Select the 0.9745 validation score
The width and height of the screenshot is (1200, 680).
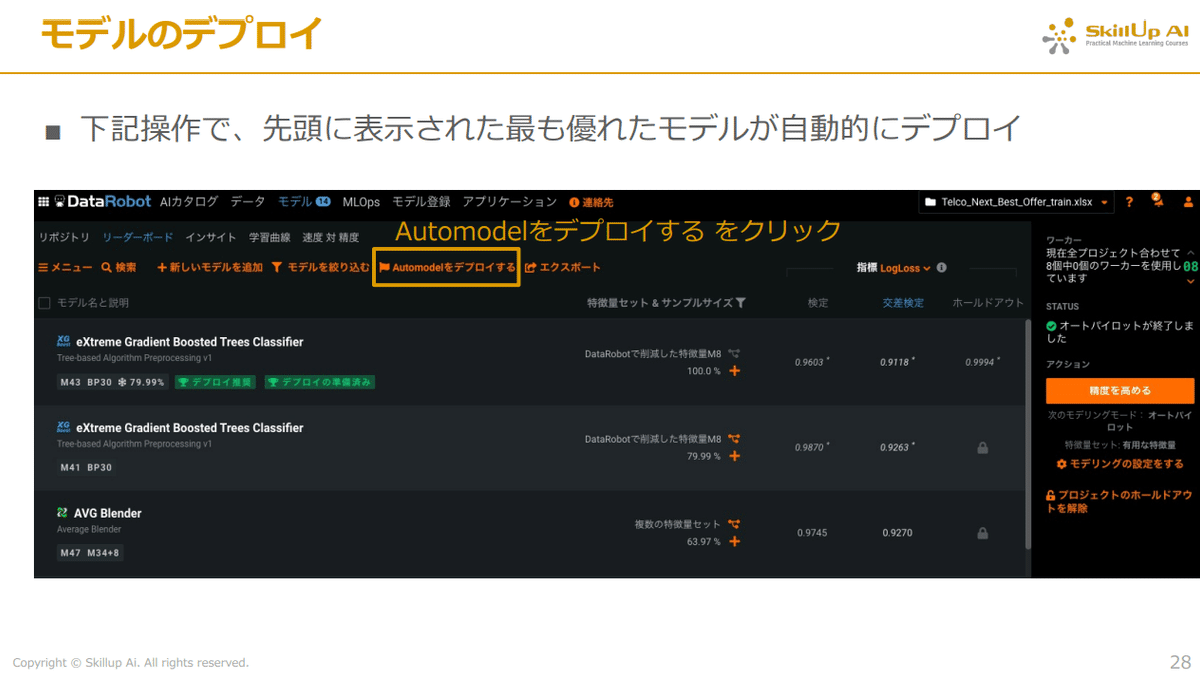coord(812,533)
